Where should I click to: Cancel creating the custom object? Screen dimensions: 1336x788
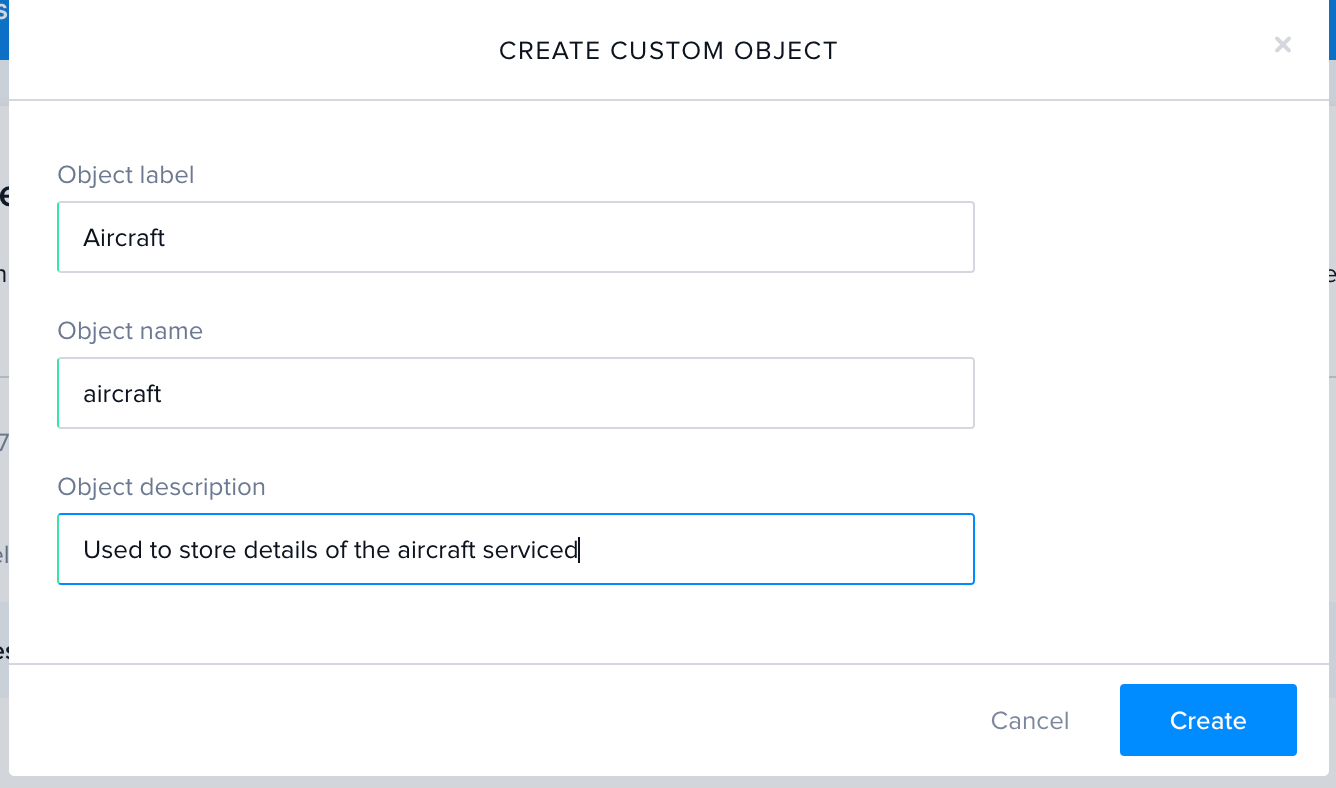pyautogui.click(x=1029, y=720)
